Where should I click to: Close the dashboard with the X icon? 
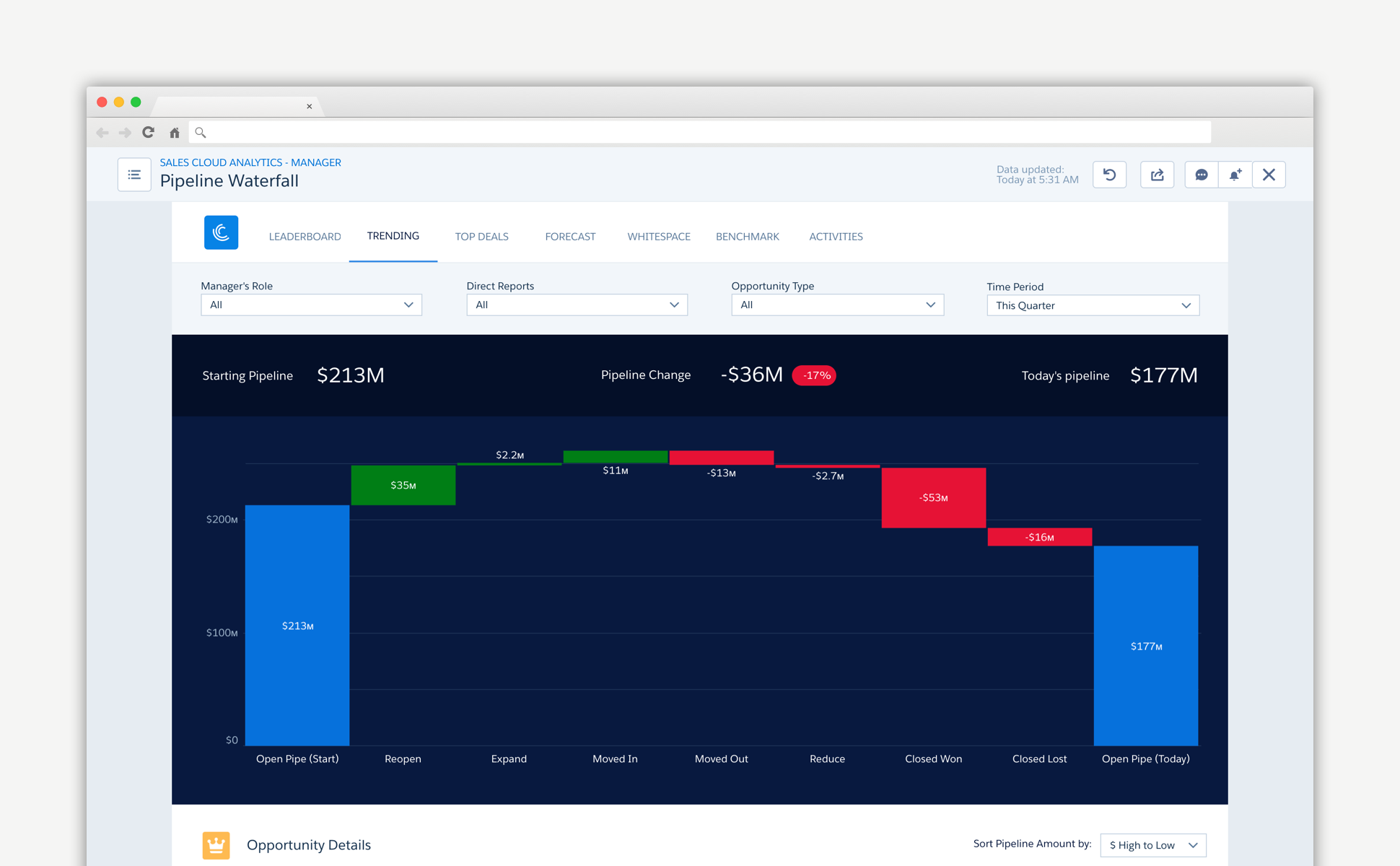(1269, 175)
